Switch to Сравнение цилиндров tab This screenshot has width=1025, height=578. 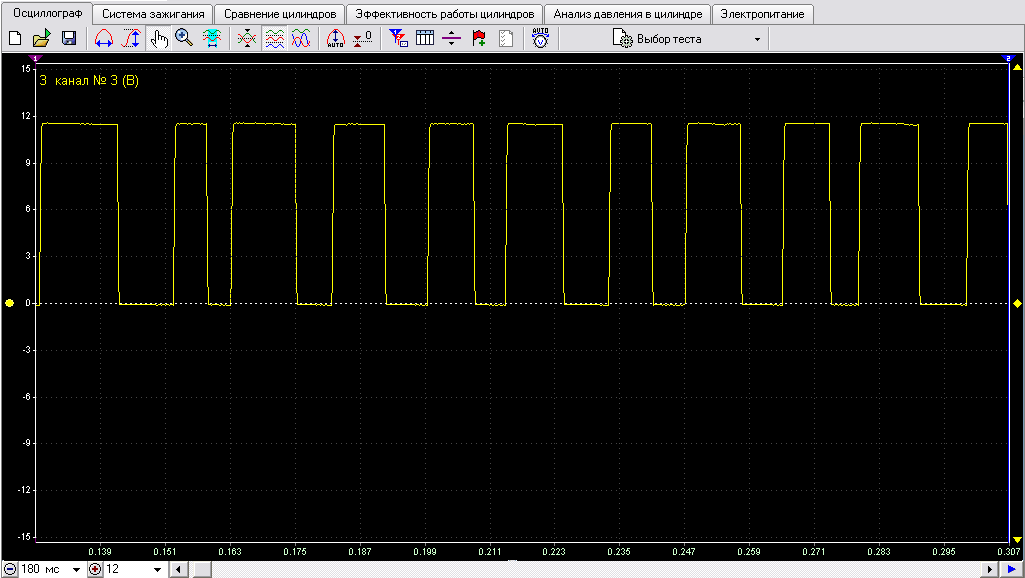pyautogui.click(x=280, y=14)
